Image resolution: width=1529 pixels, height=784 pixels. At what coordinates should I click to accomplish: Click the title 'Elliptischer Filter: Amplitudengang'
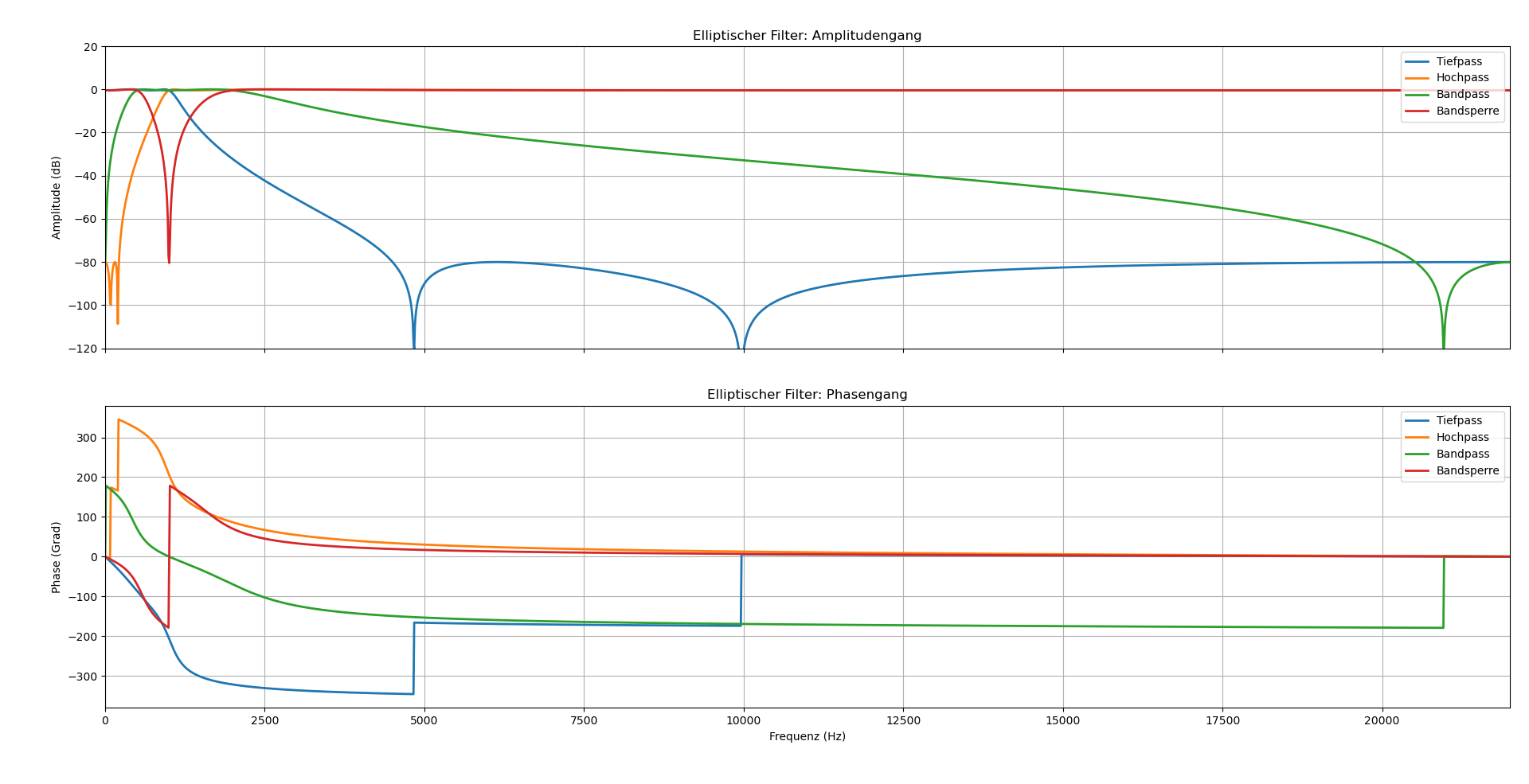pos(807,36)
